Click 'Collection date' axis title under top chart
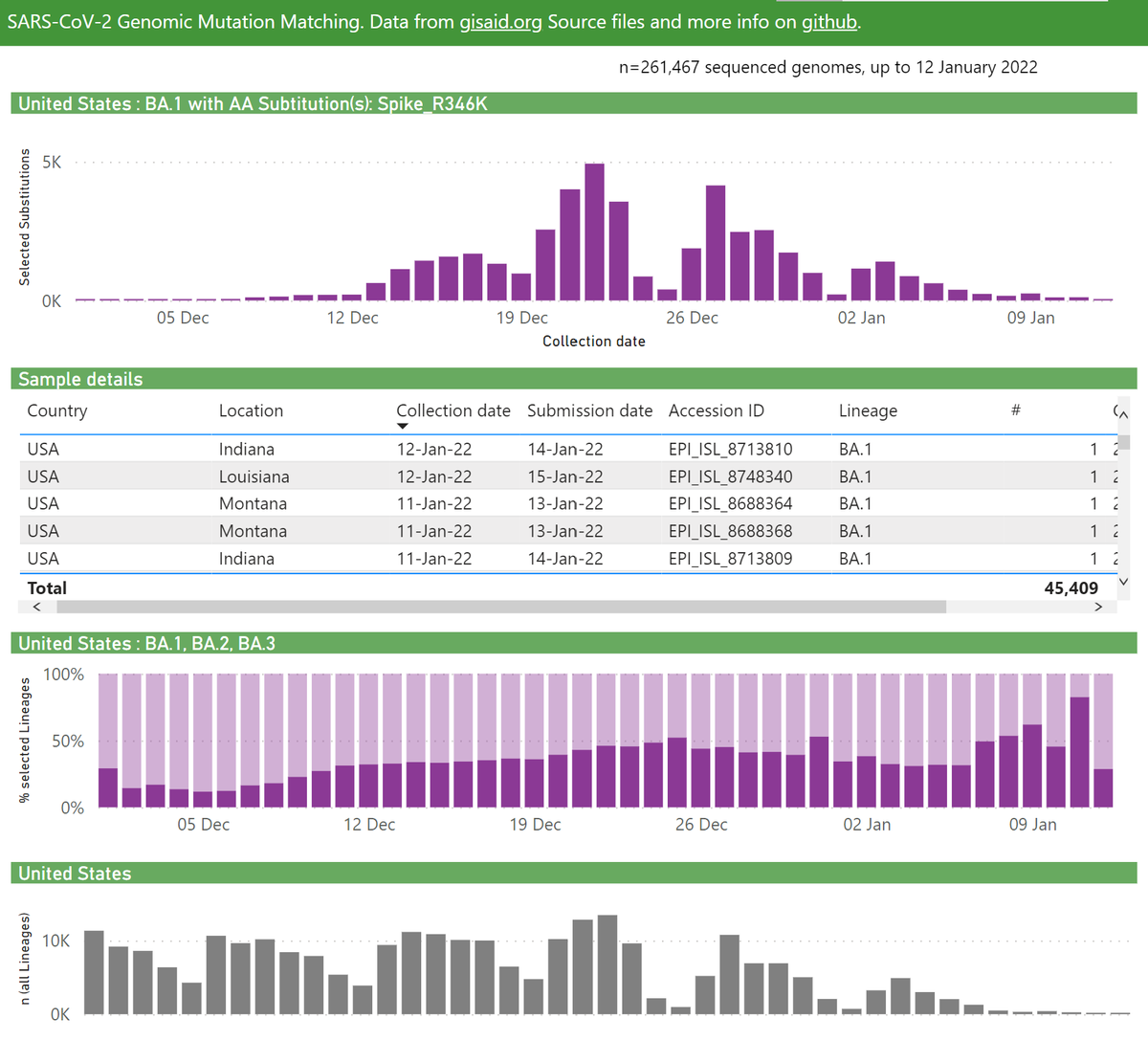1148x1041 pixels. pos(593,342)
